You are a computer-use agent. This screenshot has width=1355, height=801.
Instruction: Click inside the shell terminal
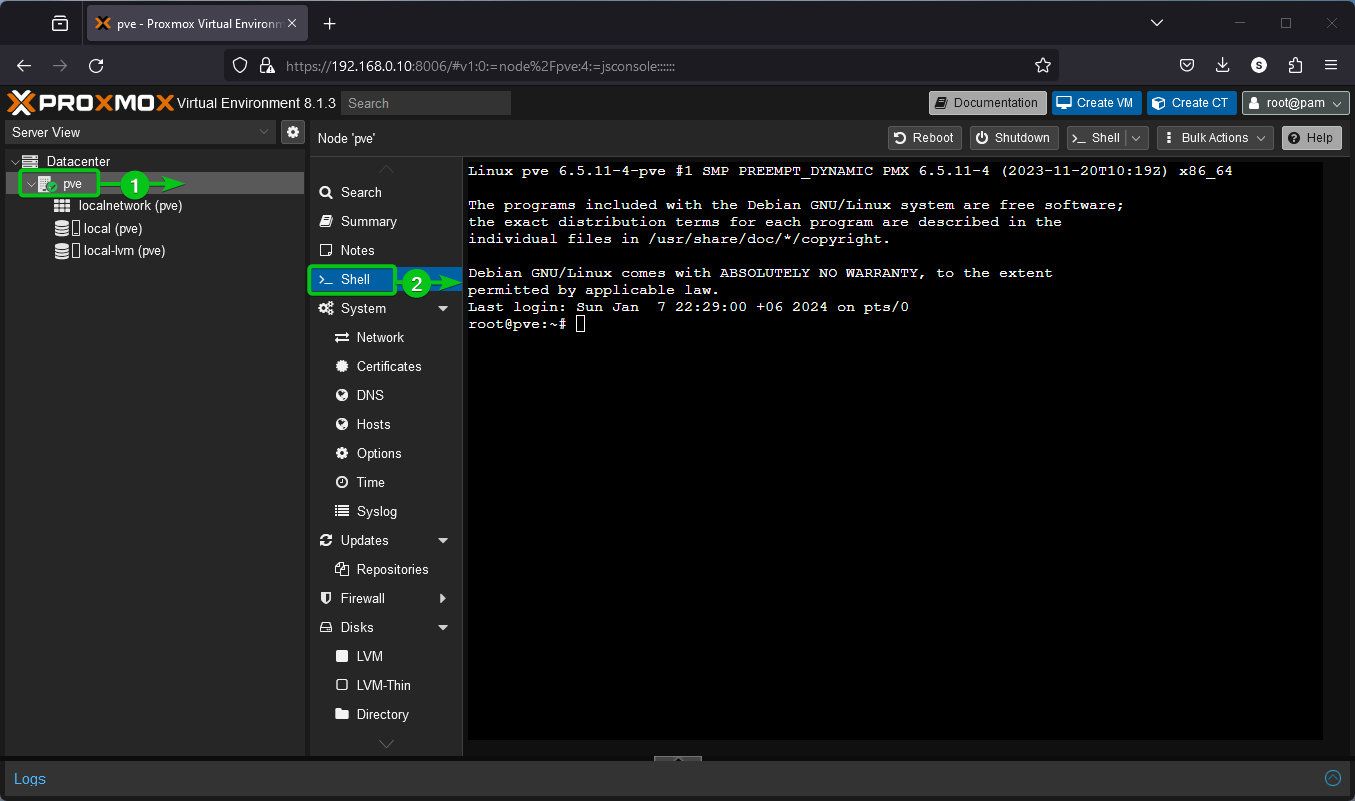pyautogui.click(x=895, y=450)
